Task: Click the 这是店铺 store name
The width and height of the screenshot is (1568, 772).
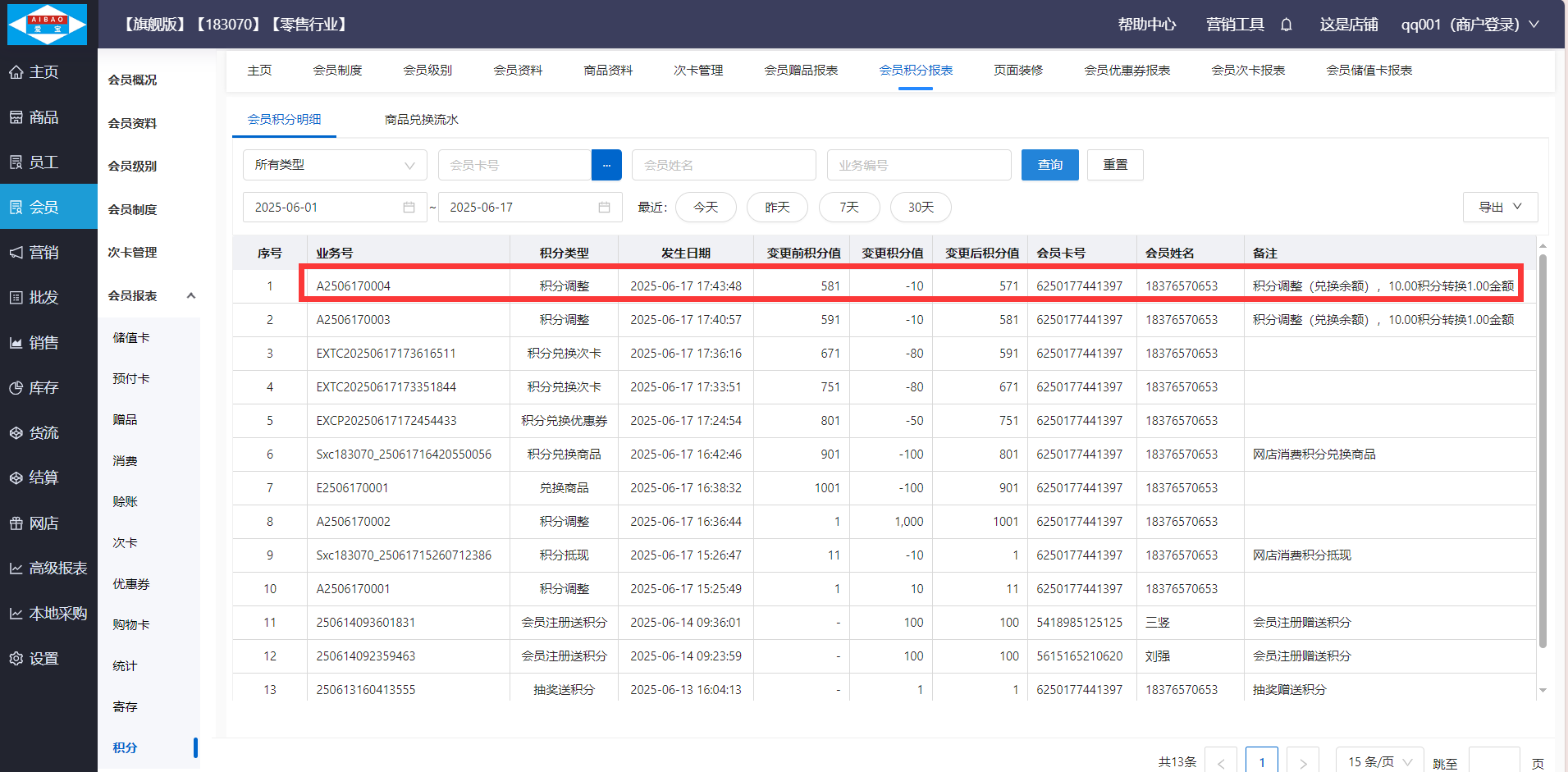Action: (x=1349, y=25)
